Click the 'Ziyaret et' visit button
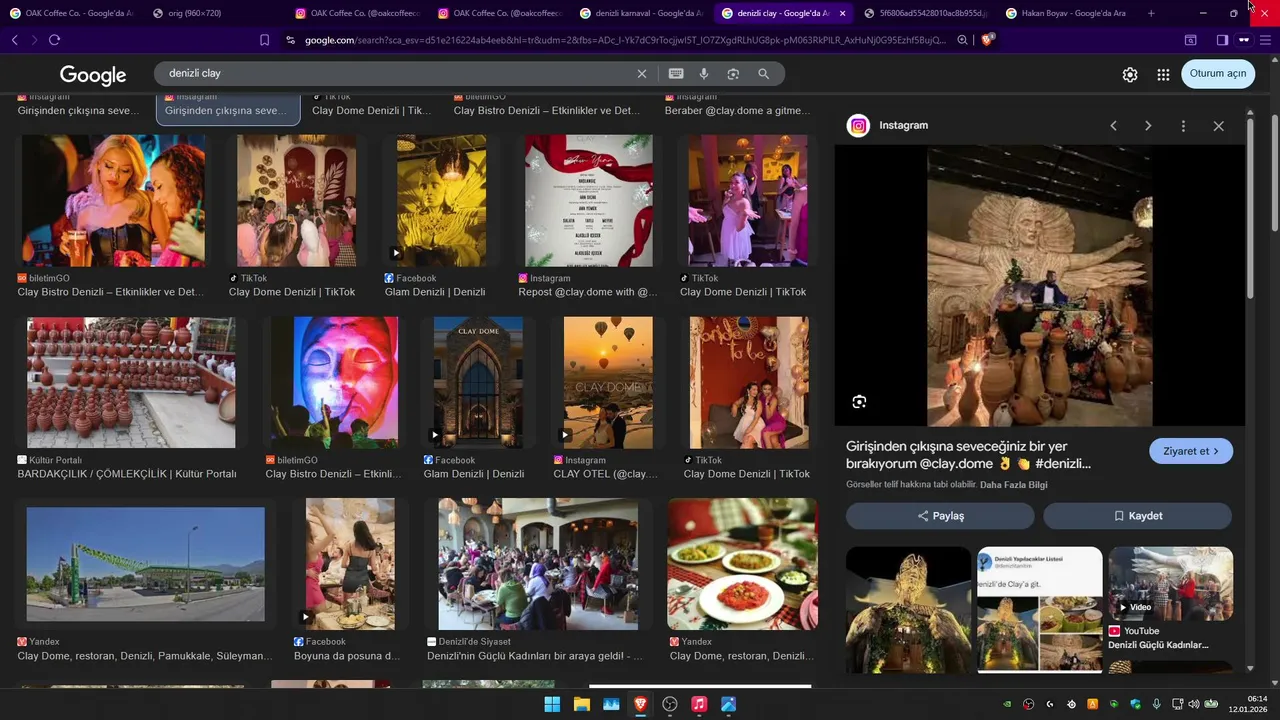This screenshot has width=1280, height=720. point(1191,451)
